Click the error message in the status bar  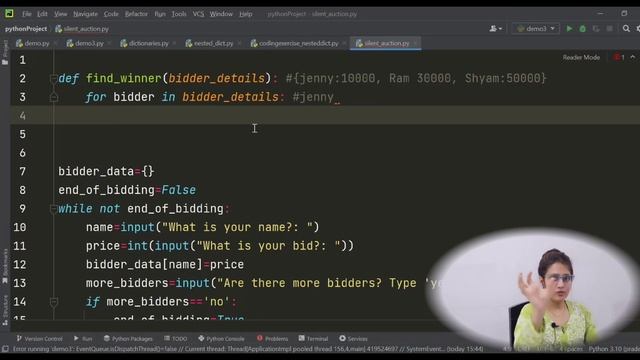pos(248,349)
